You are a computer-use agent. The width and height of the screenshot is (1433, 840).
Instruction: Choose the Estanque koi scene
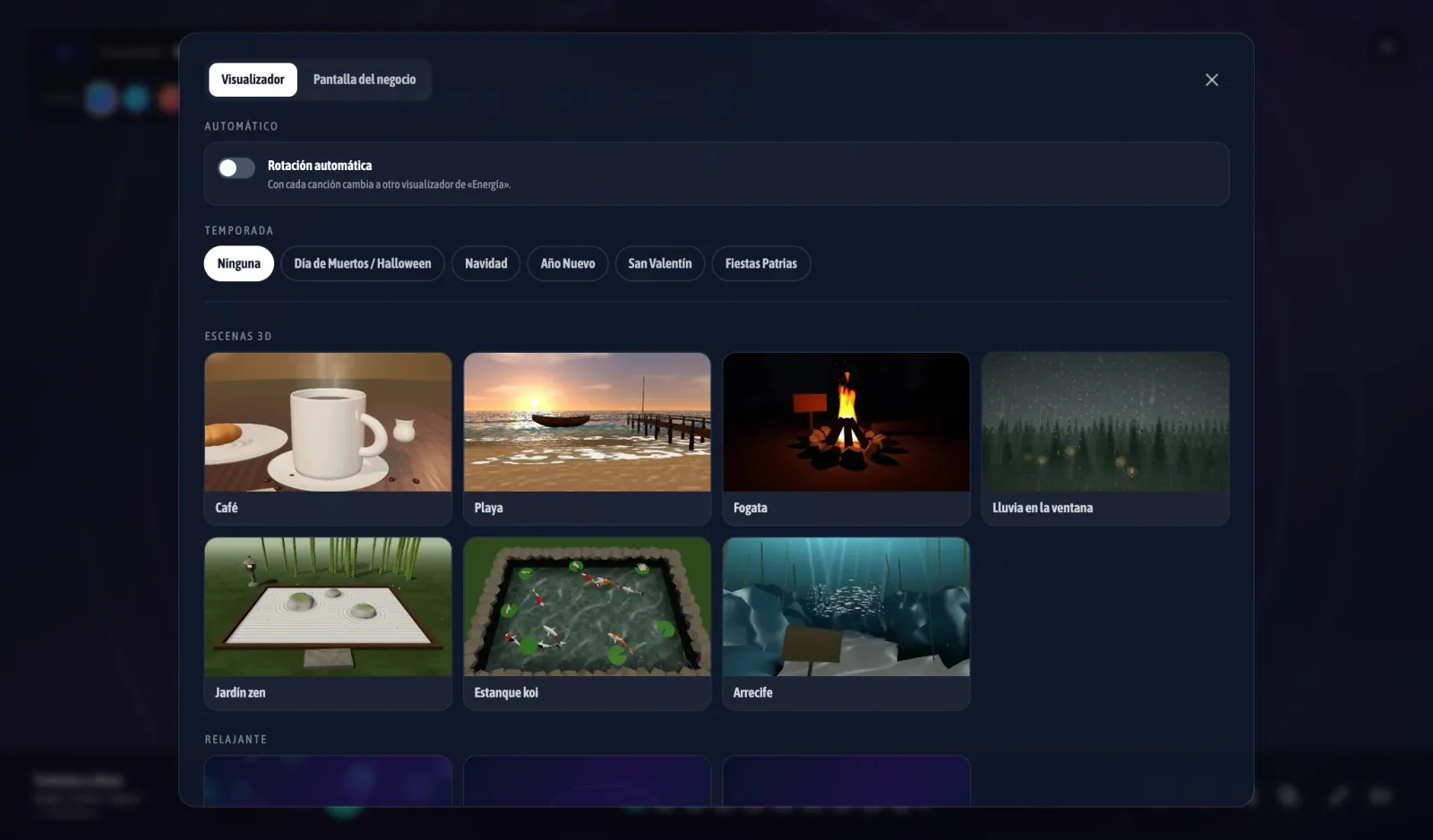[588, 623]
